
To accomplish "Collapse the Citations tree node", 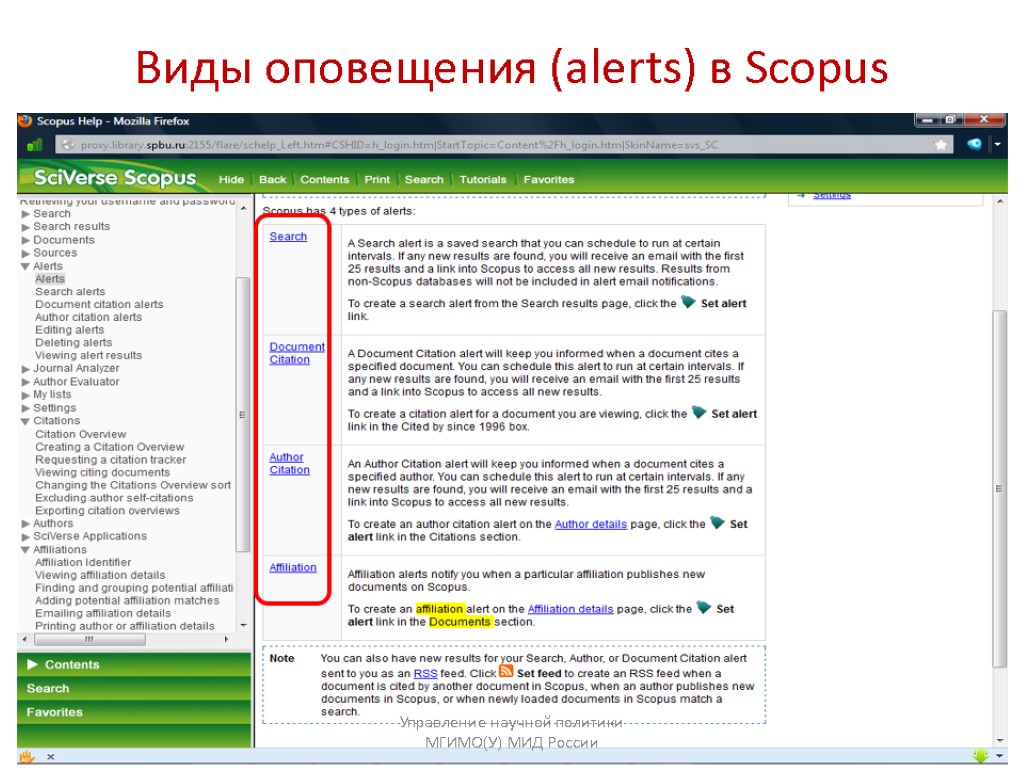I will tap(25, 421).
